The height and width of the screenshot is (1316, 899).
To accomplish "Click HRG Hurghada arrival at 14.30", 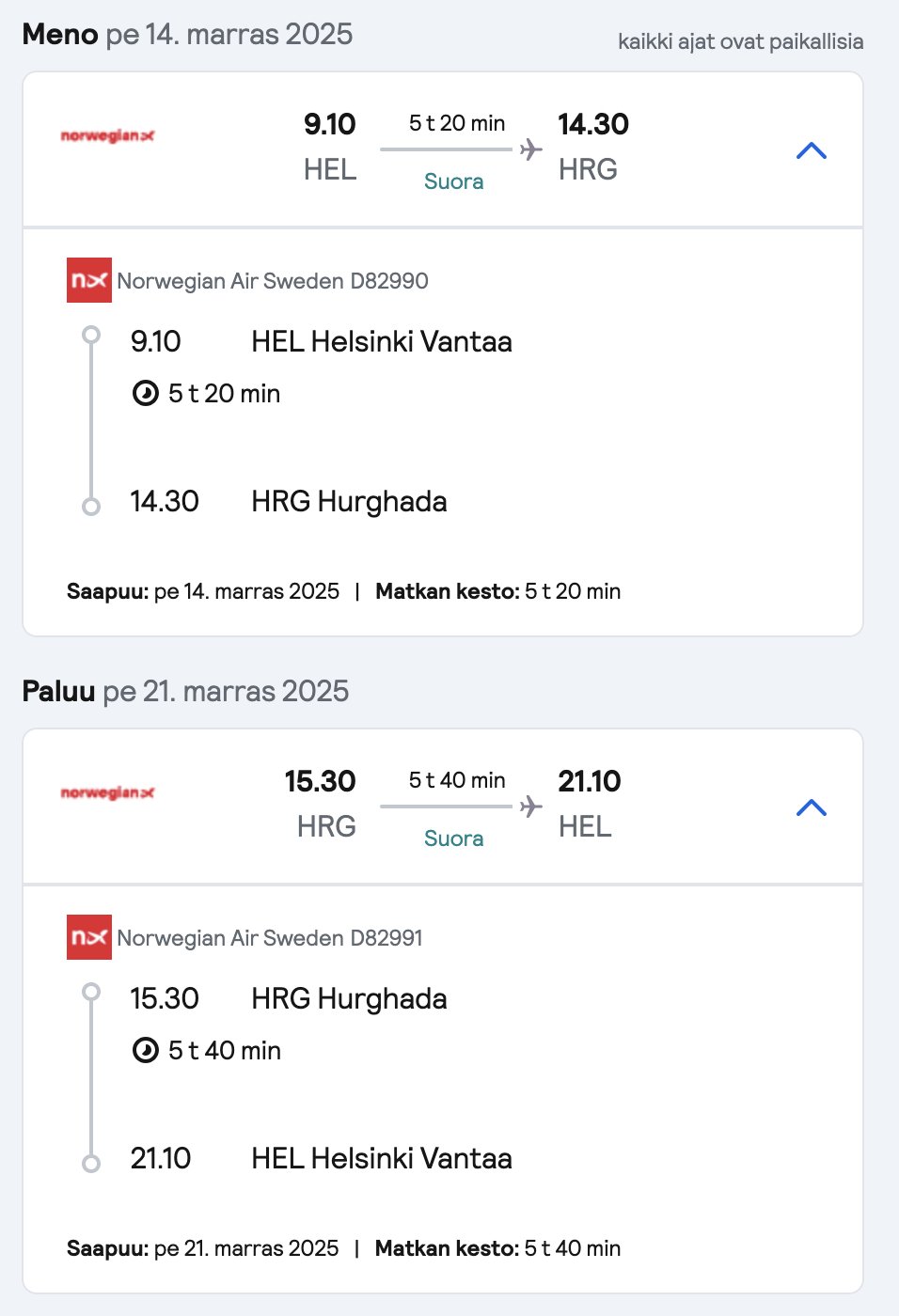I will coord(349,501).
